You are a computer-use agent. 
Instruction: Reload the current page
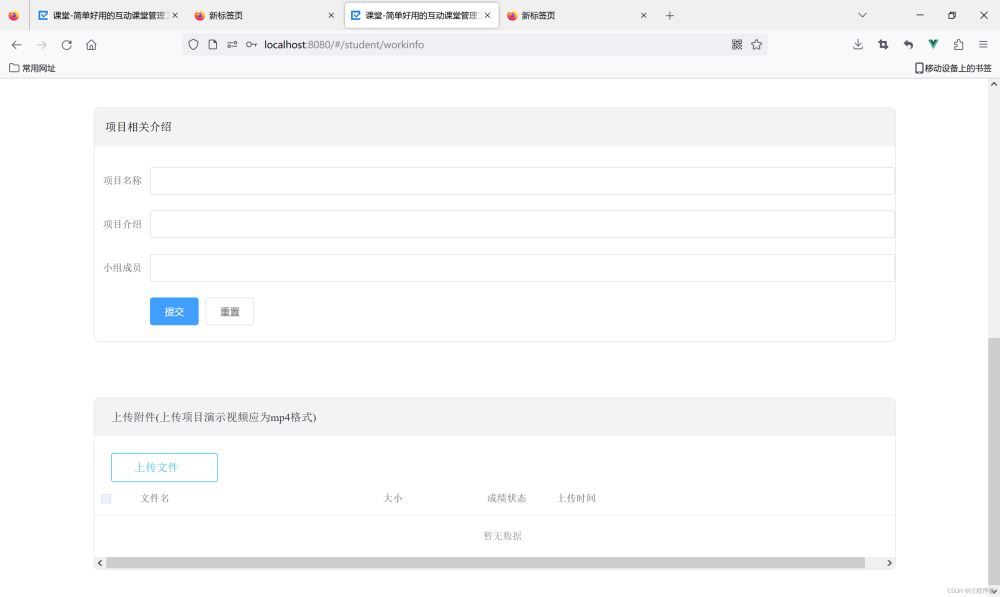(x=66, y=45)
